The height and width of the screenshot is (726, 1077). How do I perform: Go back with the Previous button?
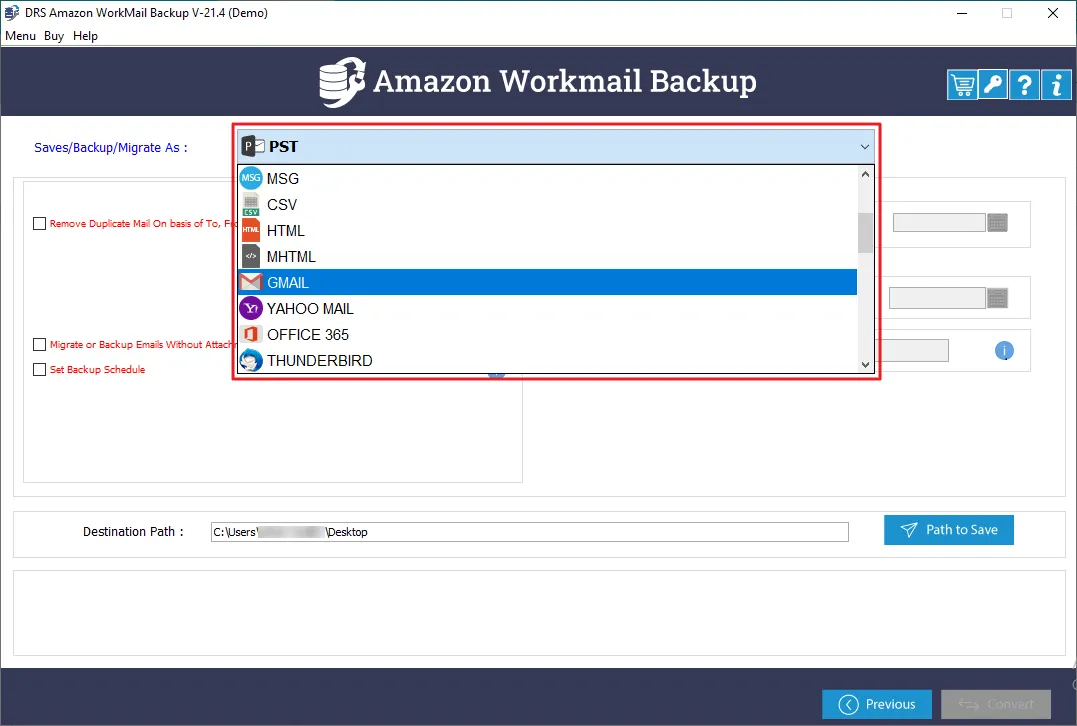(877, 704)
